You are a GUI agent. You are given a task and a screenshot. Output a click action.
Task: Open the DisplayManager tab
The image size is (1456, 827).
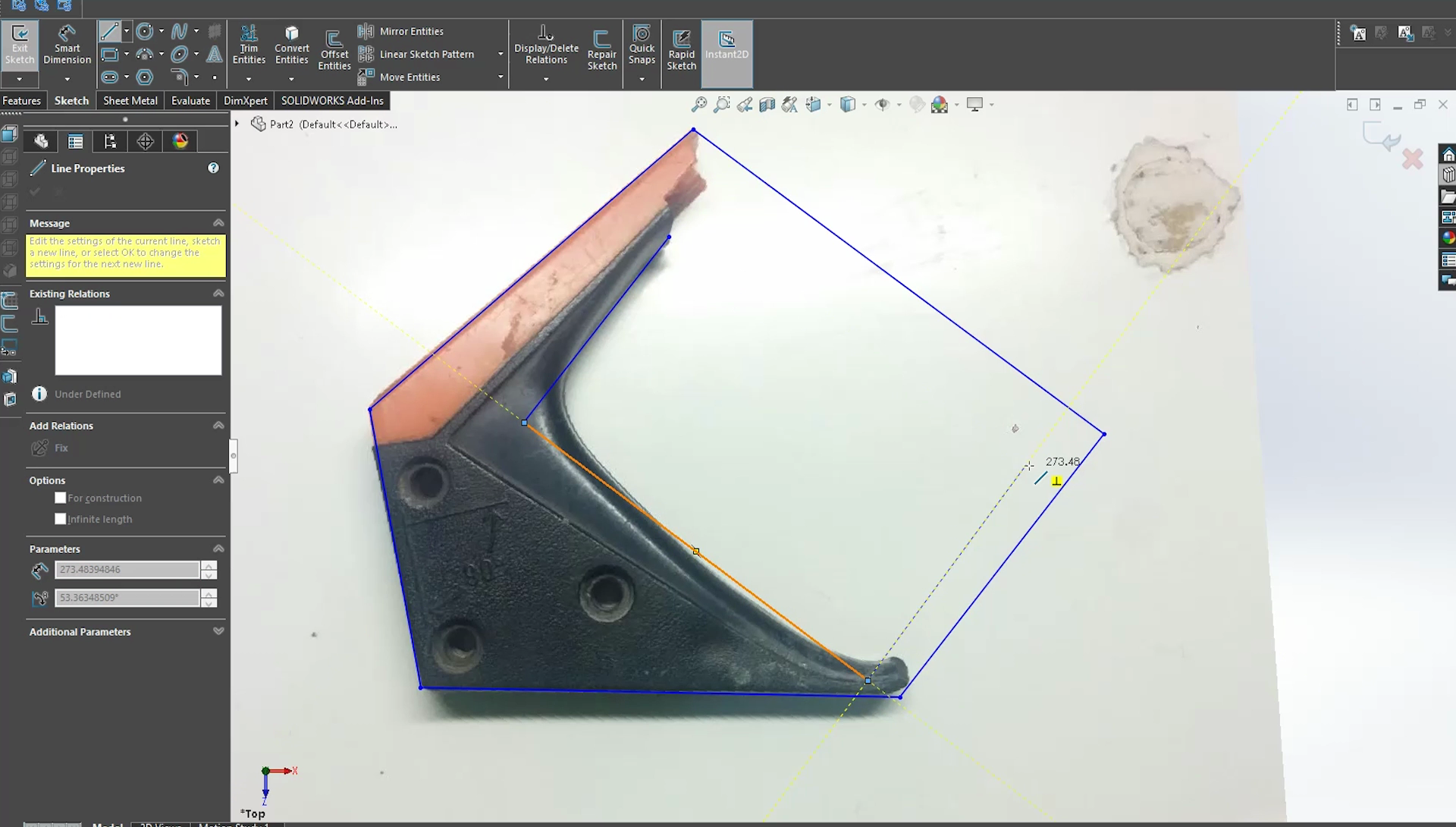click(180, 141)
